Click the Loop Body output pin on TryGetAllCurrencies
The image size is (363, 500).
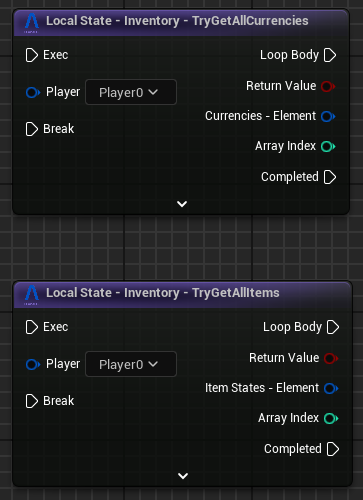[x=330, y=55]
